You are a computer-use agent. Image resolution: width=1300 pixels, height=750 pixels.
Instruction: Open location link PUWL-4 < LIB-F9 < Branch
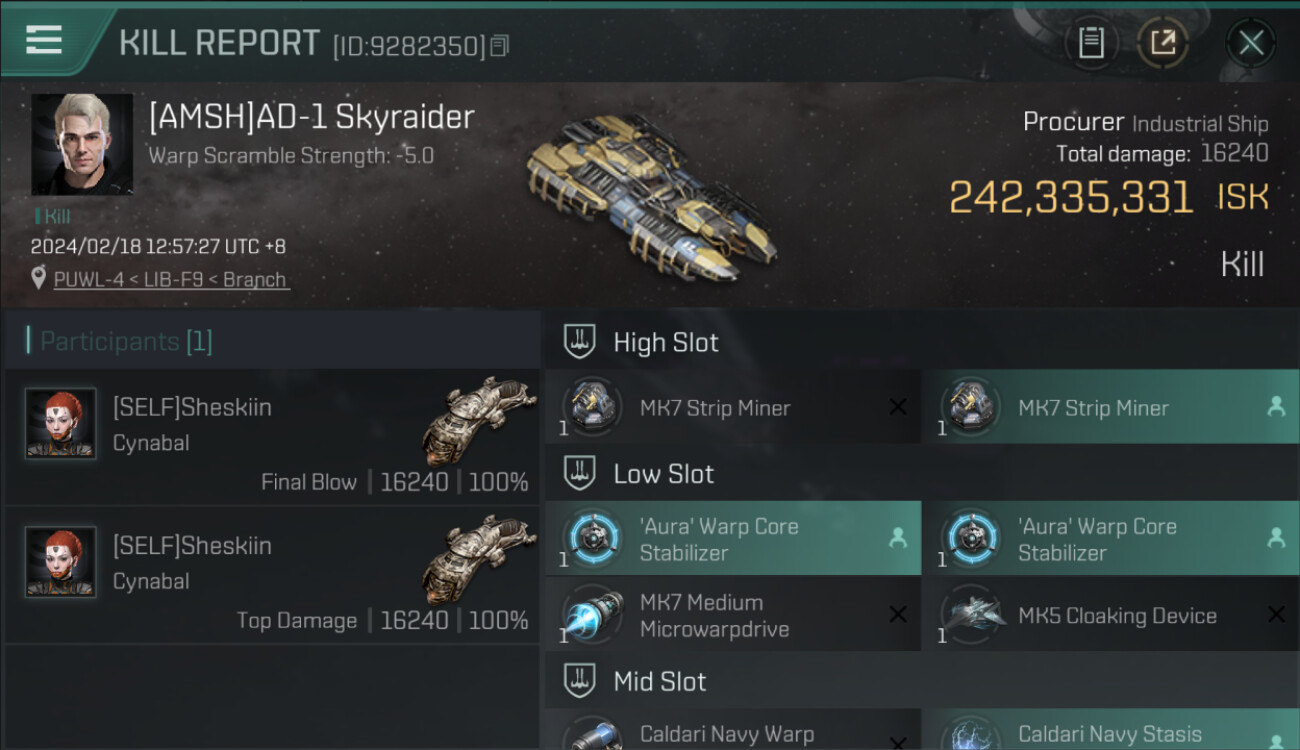point(171,280)
